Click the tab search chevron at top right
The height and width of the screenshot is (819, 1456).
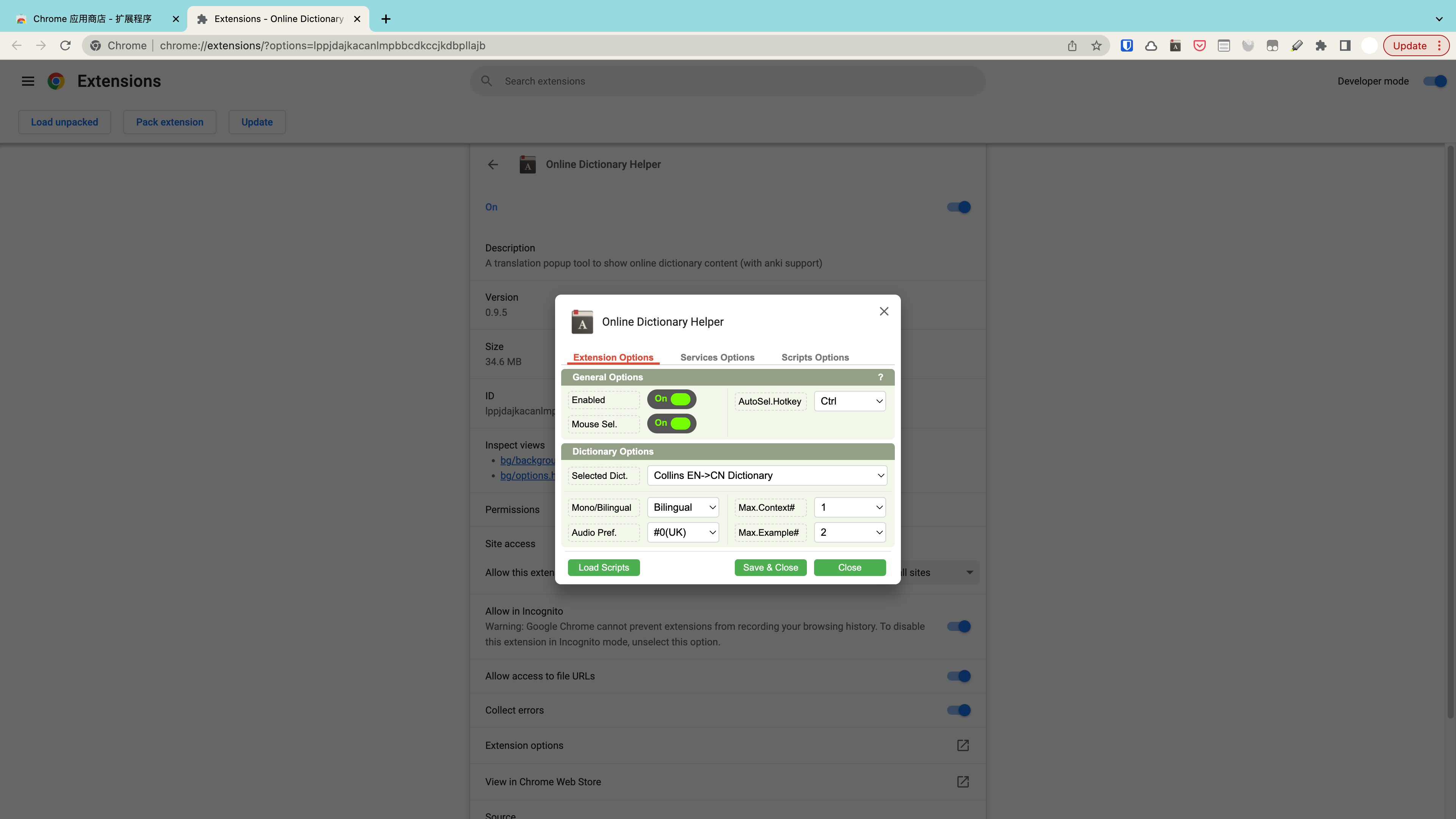tap(1439, 19)
